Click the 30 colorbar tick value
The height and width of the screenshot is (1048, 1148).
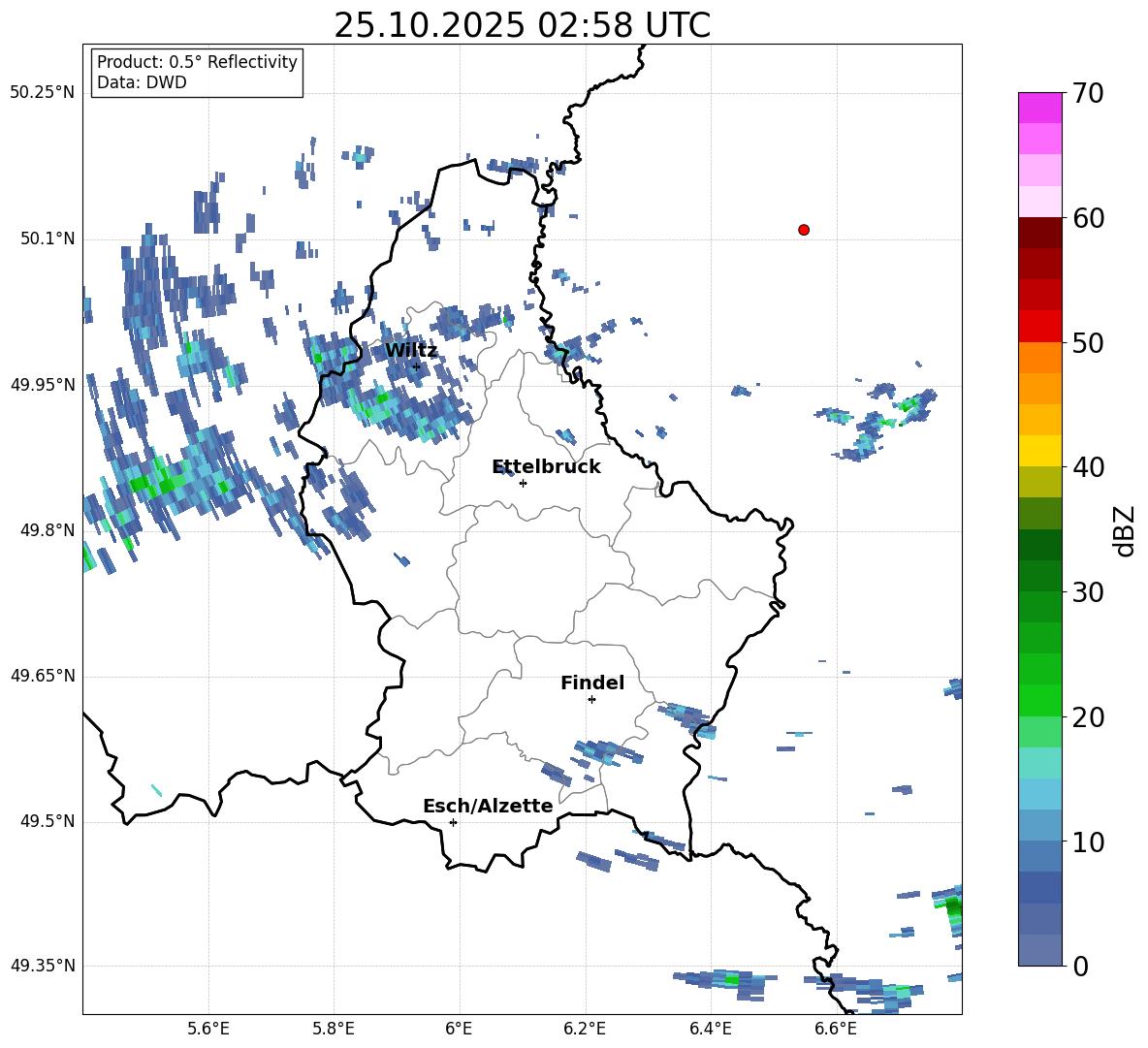[x=1088, y=592]
